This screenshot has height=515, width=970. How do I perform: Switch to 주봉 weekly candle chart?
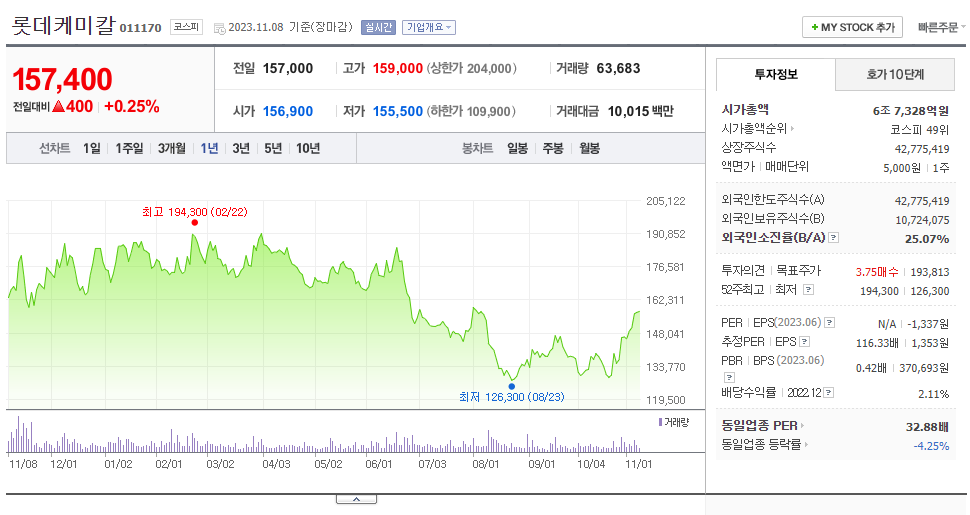553,149
